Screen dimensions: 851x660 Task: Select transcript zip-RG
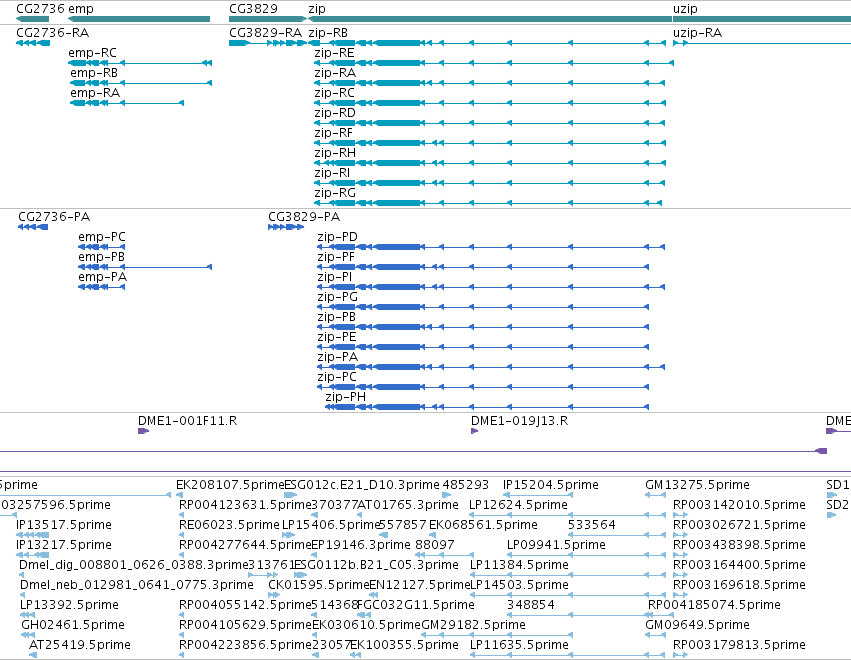335,193
